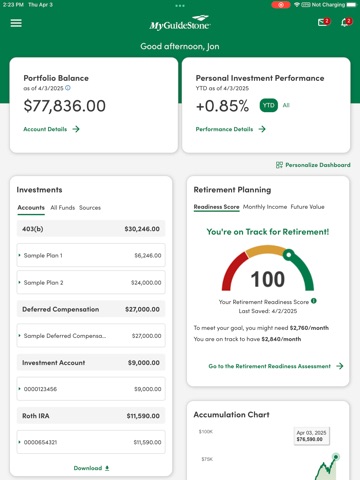Click the info icon beside portfolio date
The width and height of the screenshot is (360, 480).
68,88
